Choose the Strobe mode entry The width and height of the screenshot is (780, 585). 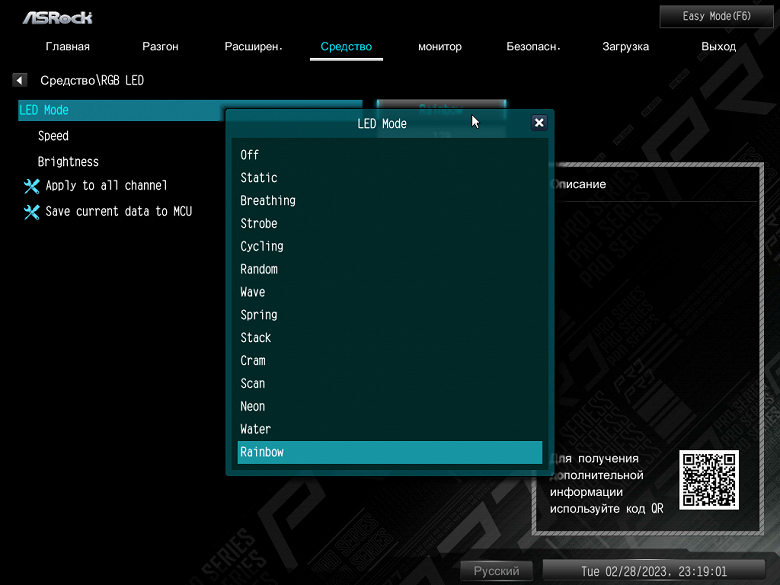tap(390, 223)
